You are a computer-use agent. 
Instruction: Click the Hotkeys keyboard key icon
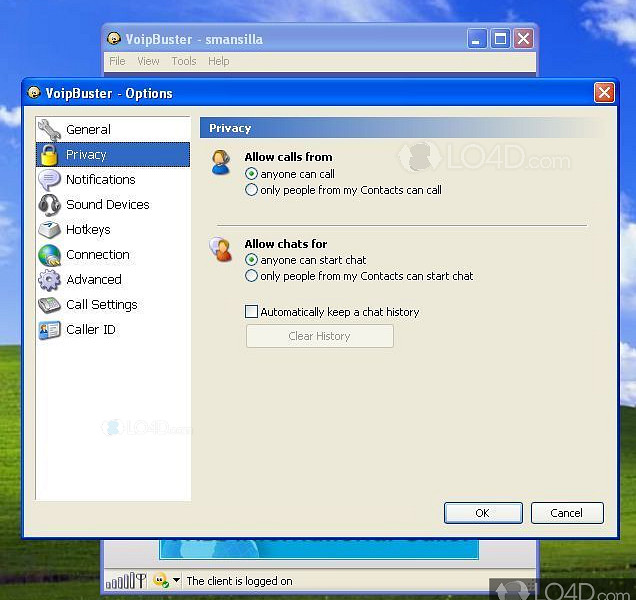point(49,230)
